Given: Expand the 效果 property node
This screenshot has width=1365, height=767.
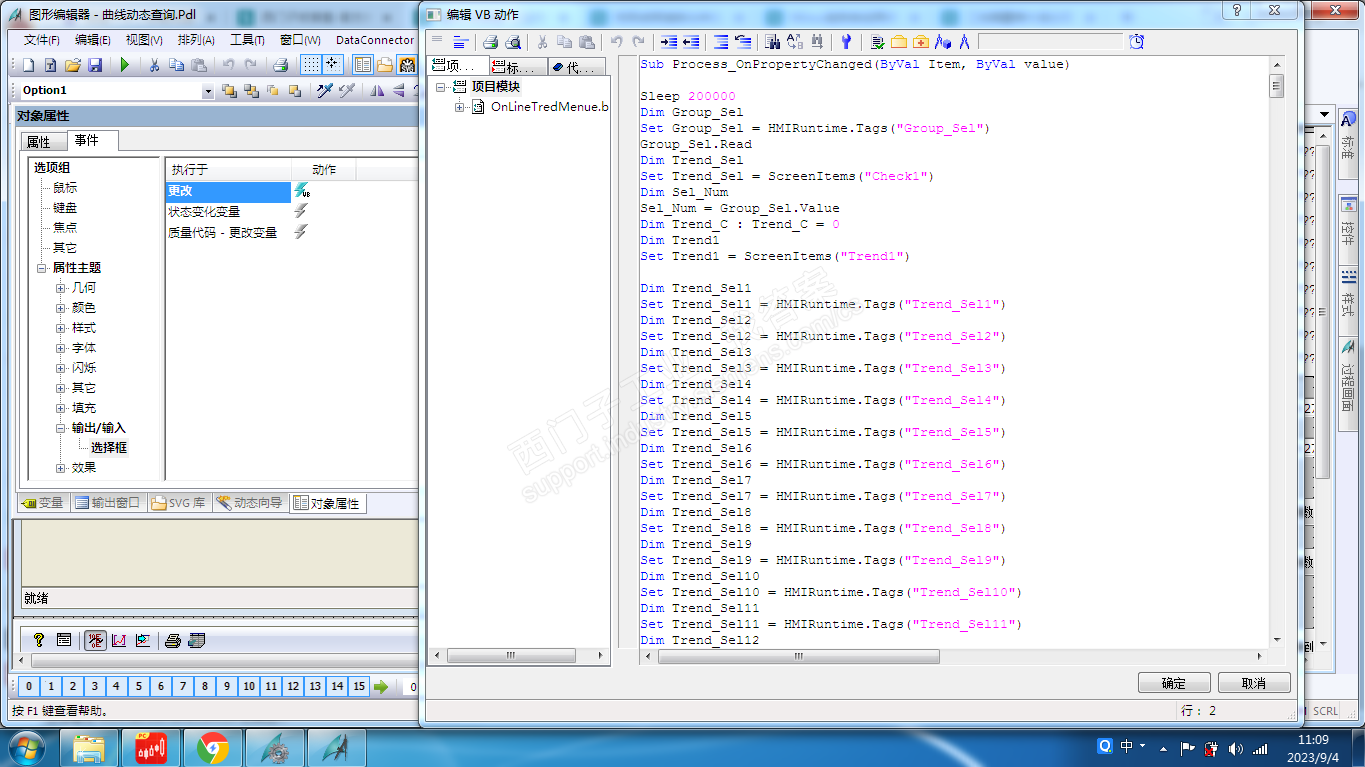Looking at the screenshot, I should (x=61, y=468).
